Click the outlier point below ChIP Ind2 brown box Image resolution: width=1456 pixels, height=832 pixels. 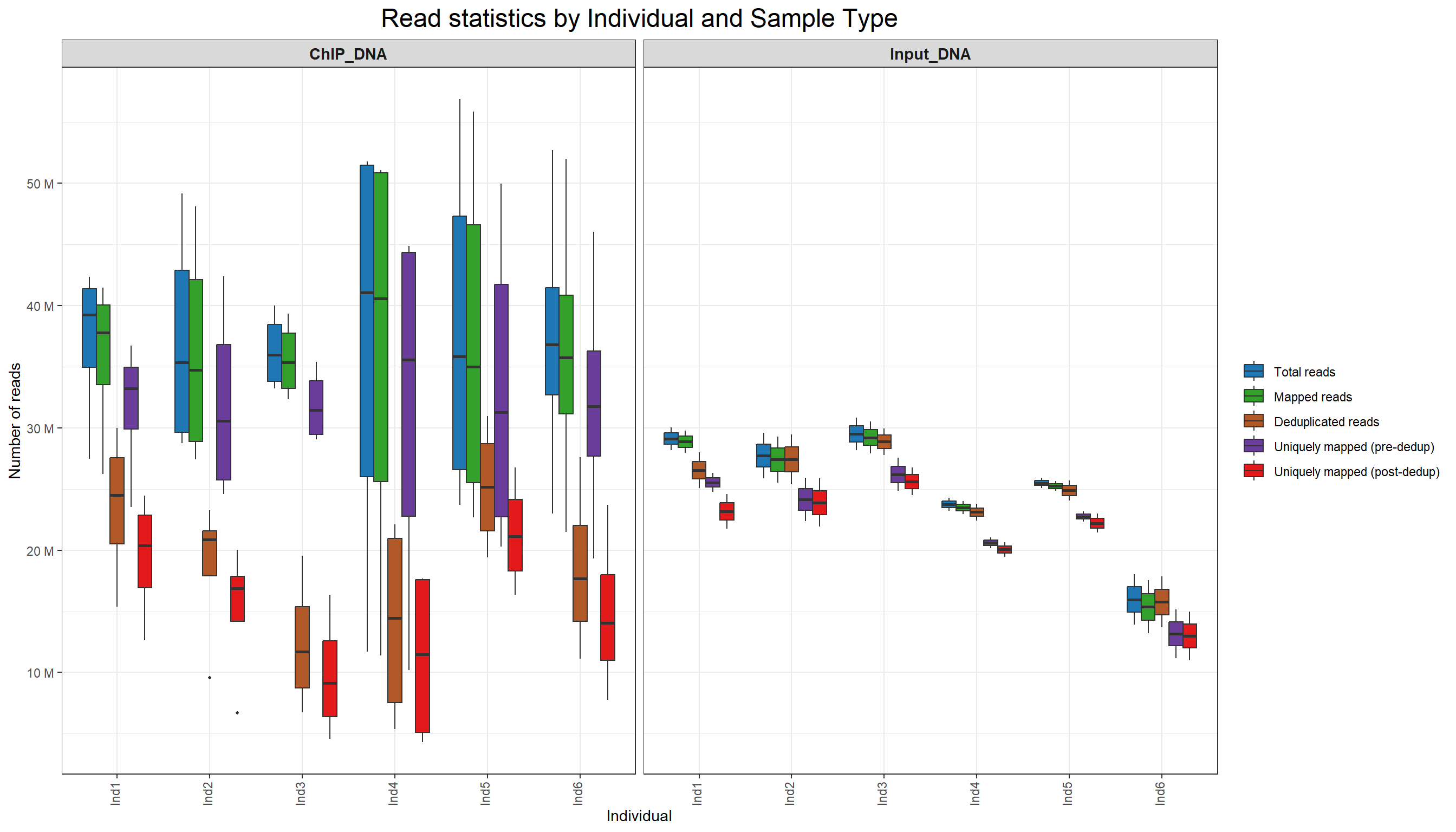click(x=210, y=678)
